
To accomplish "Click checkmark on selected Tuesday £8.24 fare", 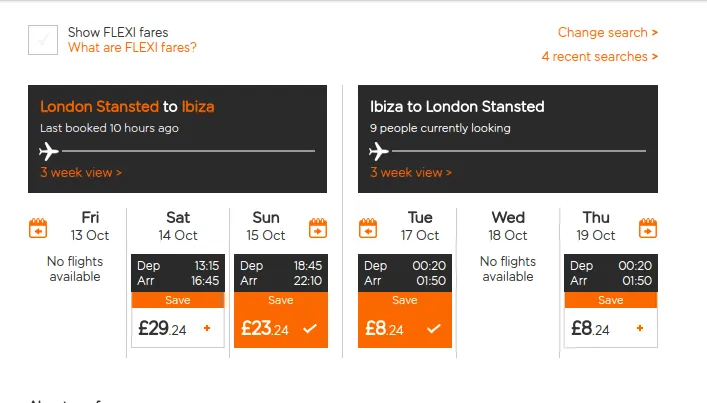I will coord(434,328).
